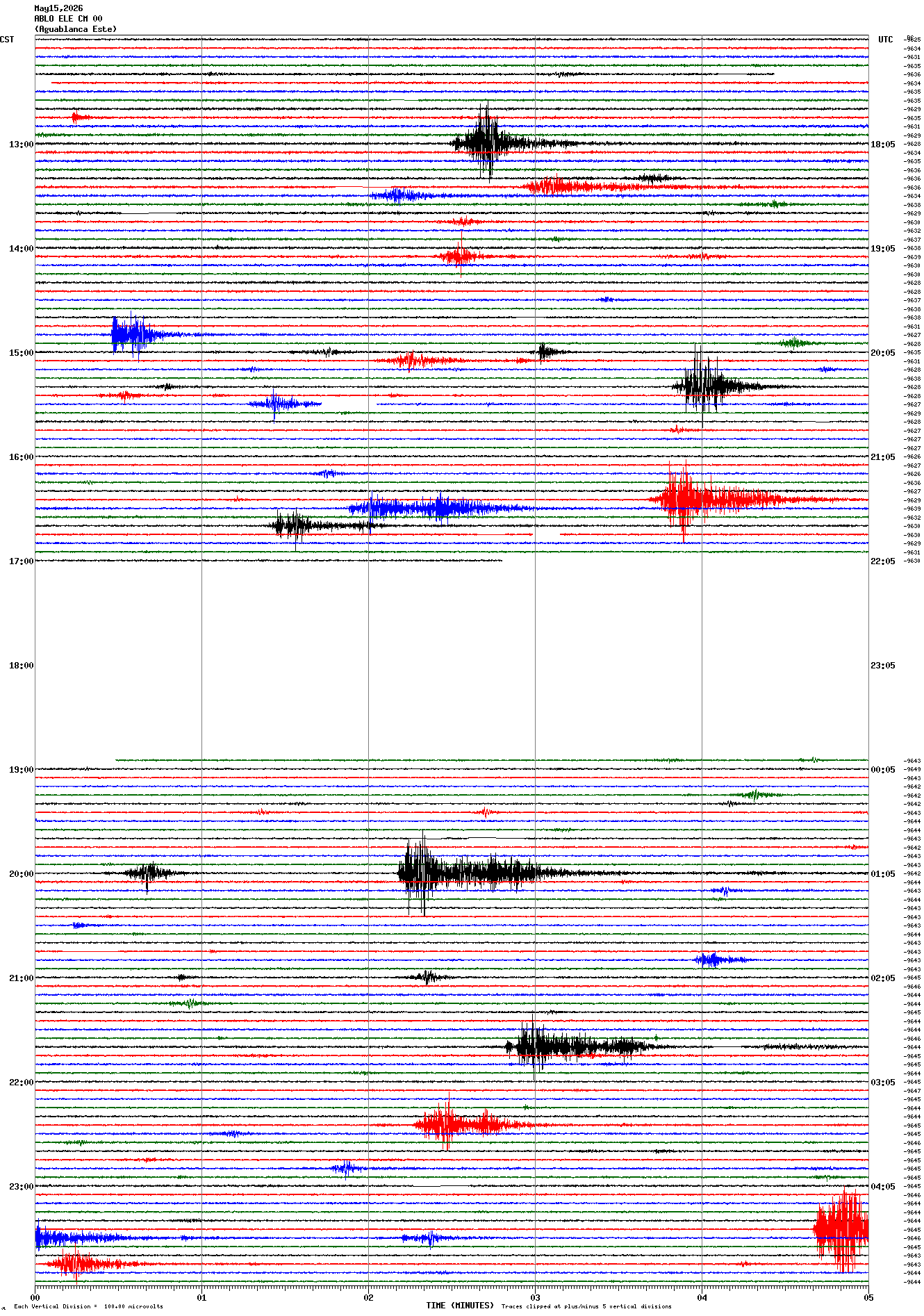
Task: Select the 05 minute tick on bottom axis
Action: [868, 1297]
